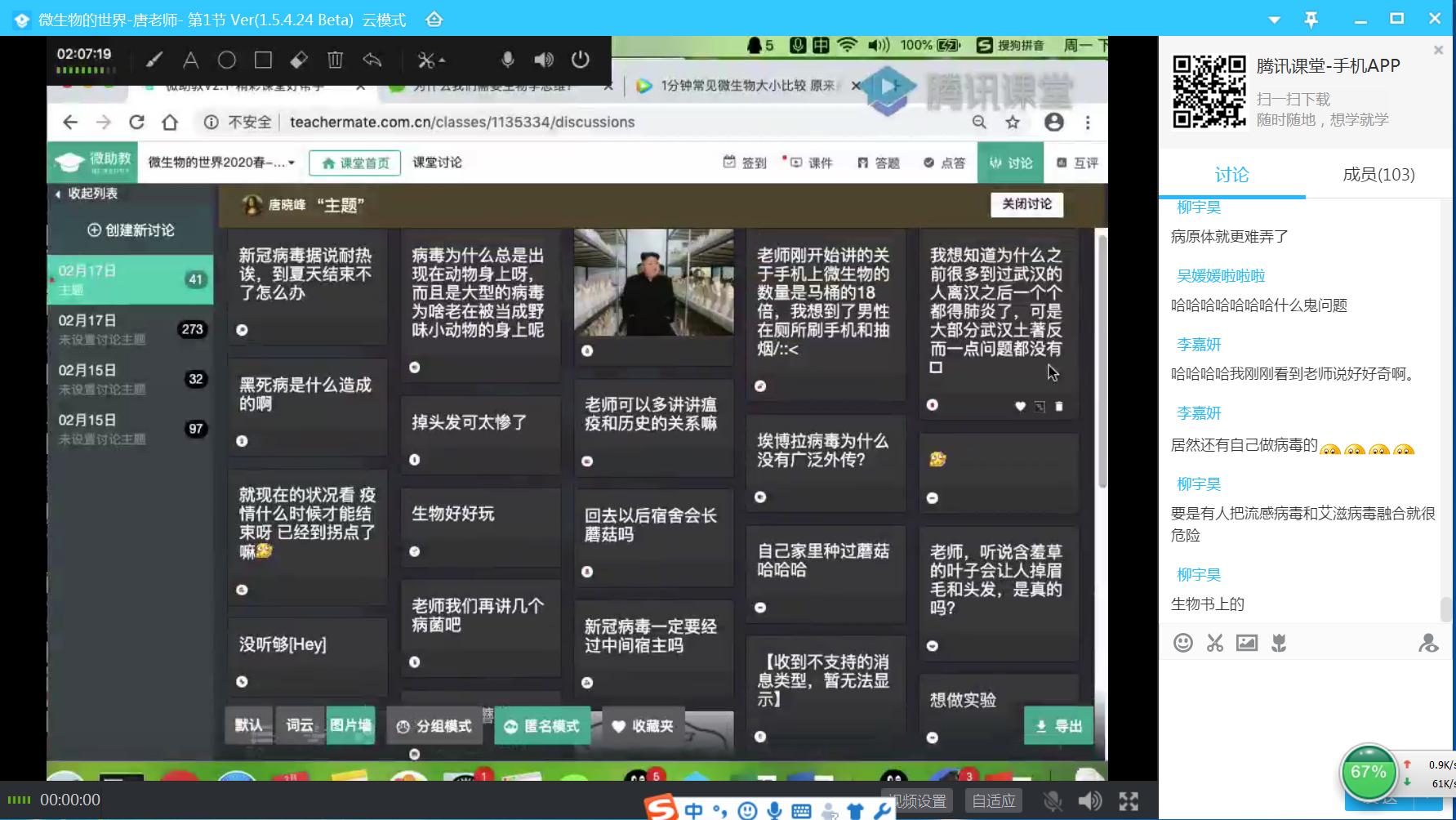Click the trash clear-annotations icon

tap(335, 60)
